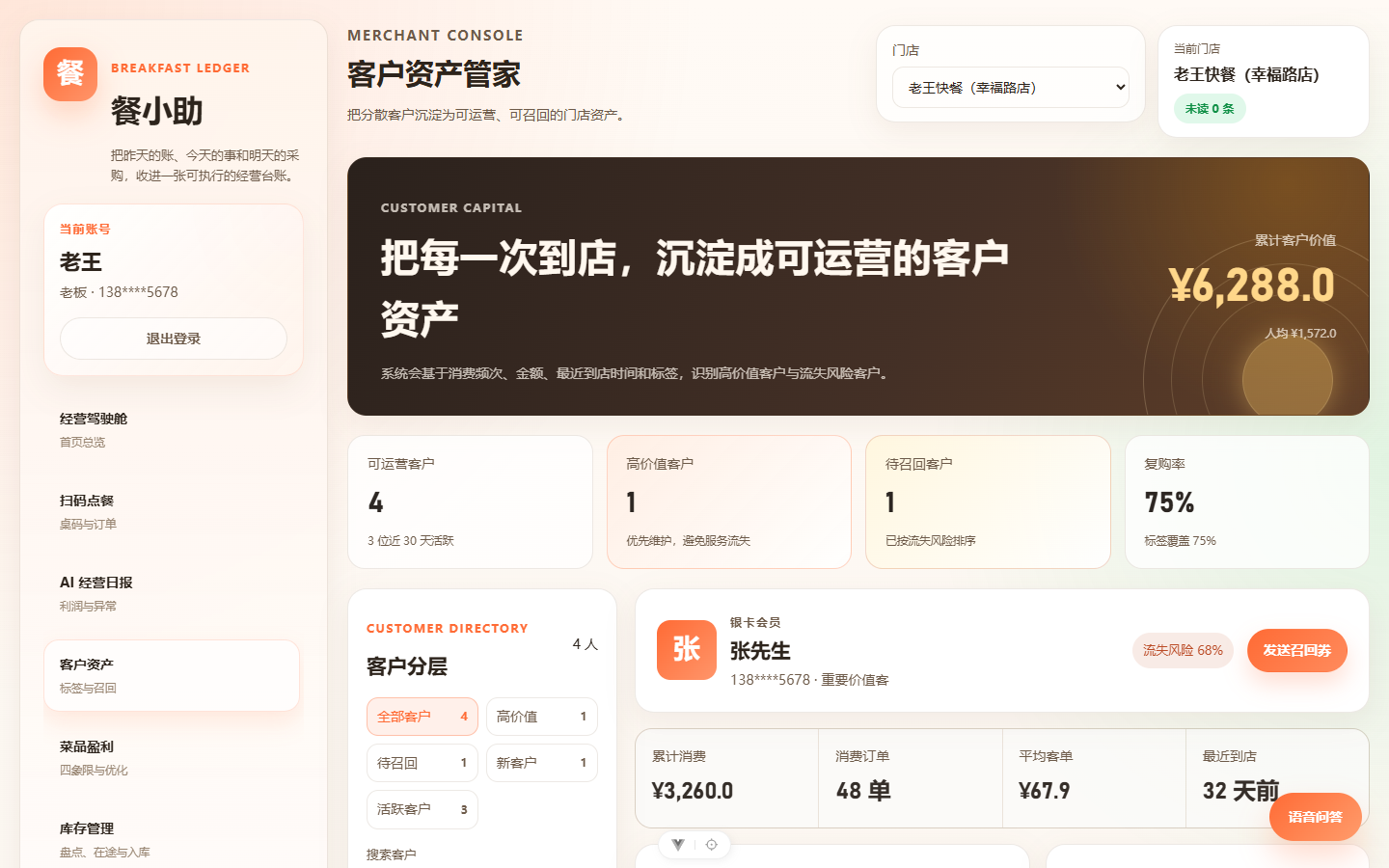Click the 人均 ¥1,572.0 label
The image size is (1389, 868).
tap(1300, 334)
